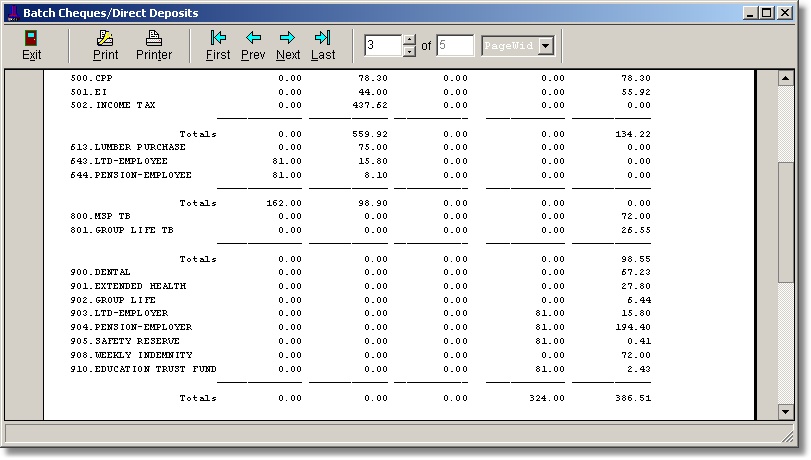
Task: Select the row label 502.INCOME TAX
Action: pyautogui.click(x=113, y=105)
